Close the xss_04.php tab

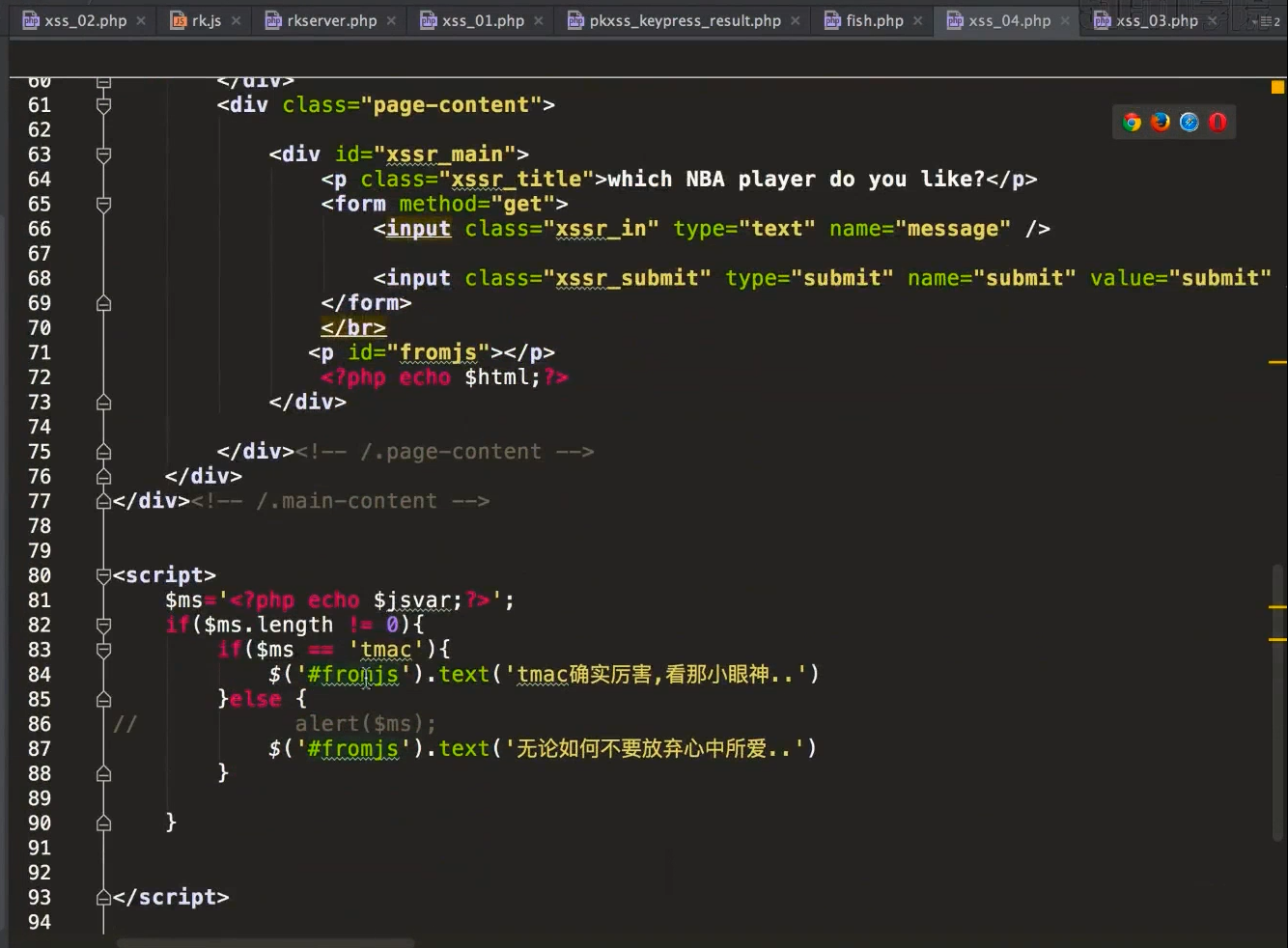(1065, 20)
